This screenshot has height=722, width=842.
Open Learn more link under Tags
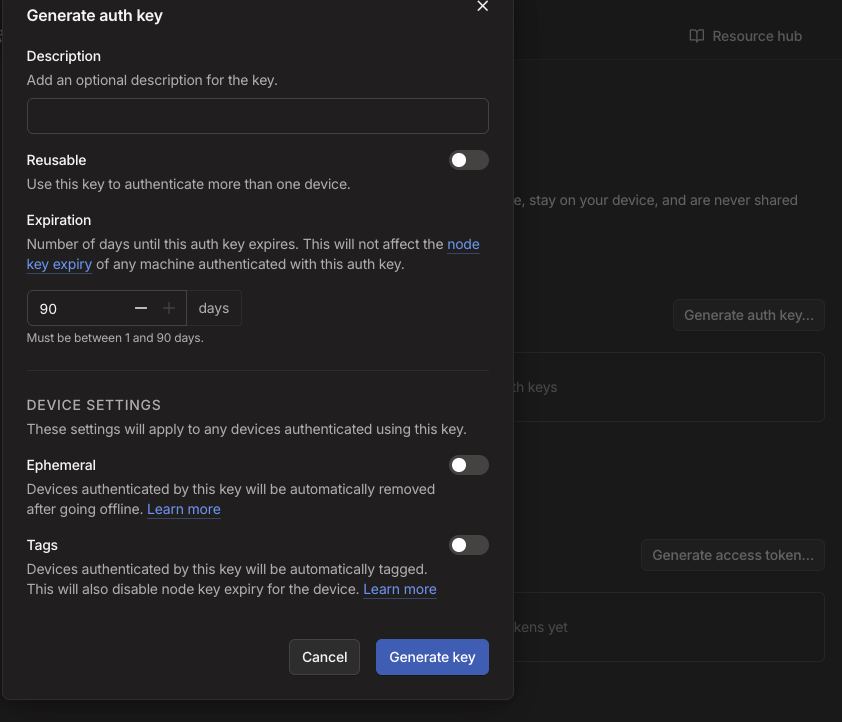tap(400, 589)
